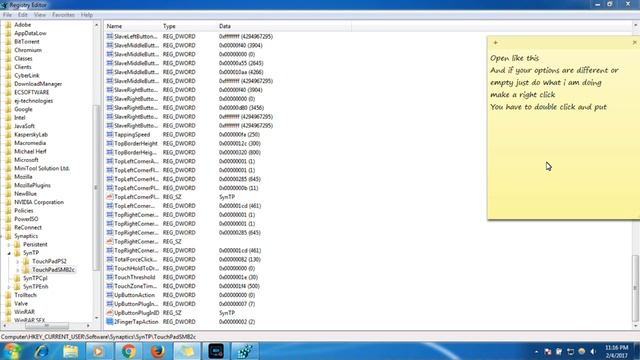Select the Valve tree key
Viewport: 640px width, 360px height.
click(21, 304)
